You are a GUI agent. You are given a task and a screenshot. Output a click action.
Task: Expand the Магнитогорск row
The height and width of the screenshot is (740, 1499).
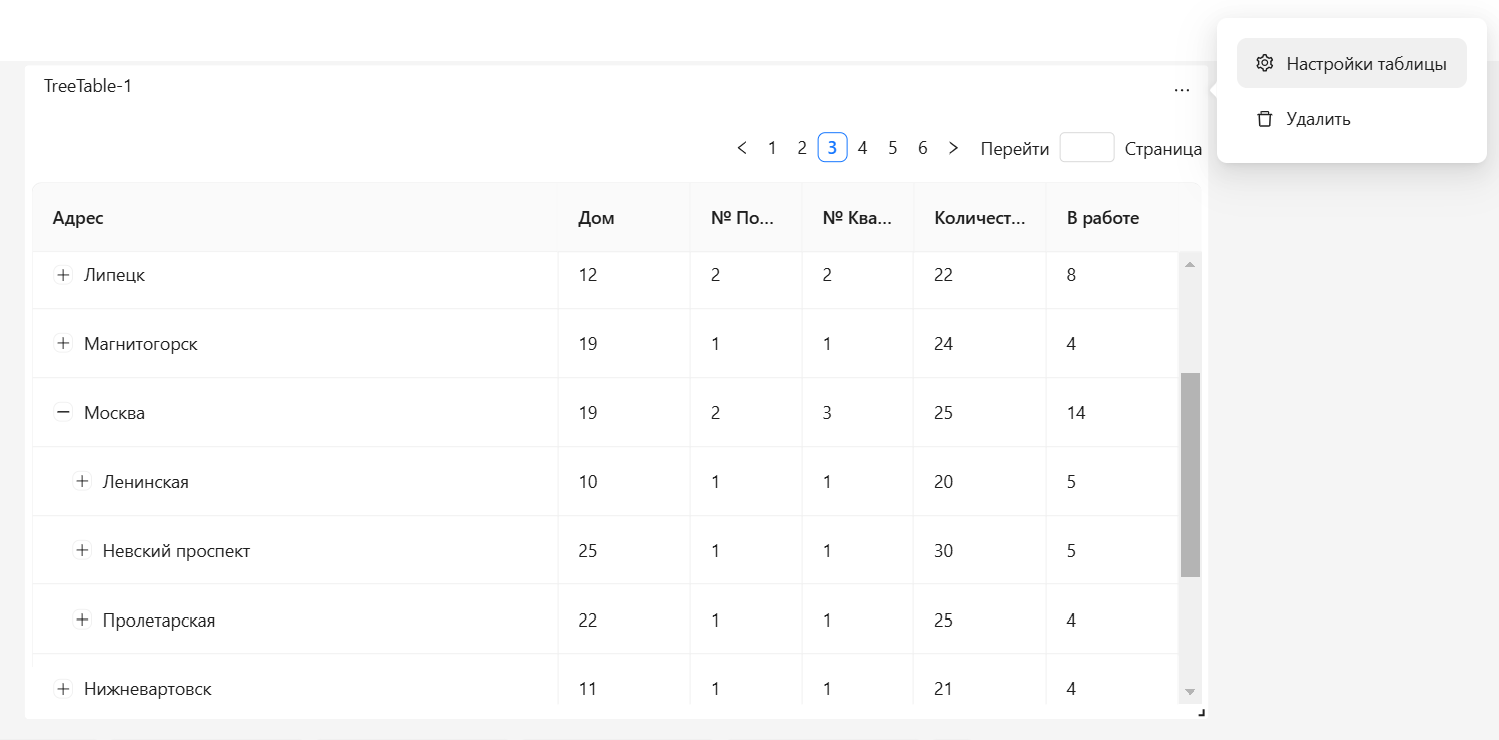coord(63,344)
